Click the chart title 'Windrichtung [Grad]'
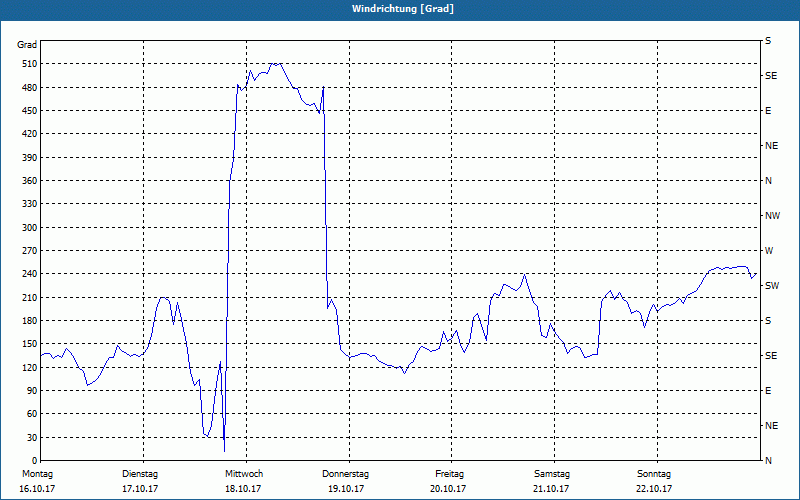This screenshot has width=800, height=500. [x=403, y=9]
